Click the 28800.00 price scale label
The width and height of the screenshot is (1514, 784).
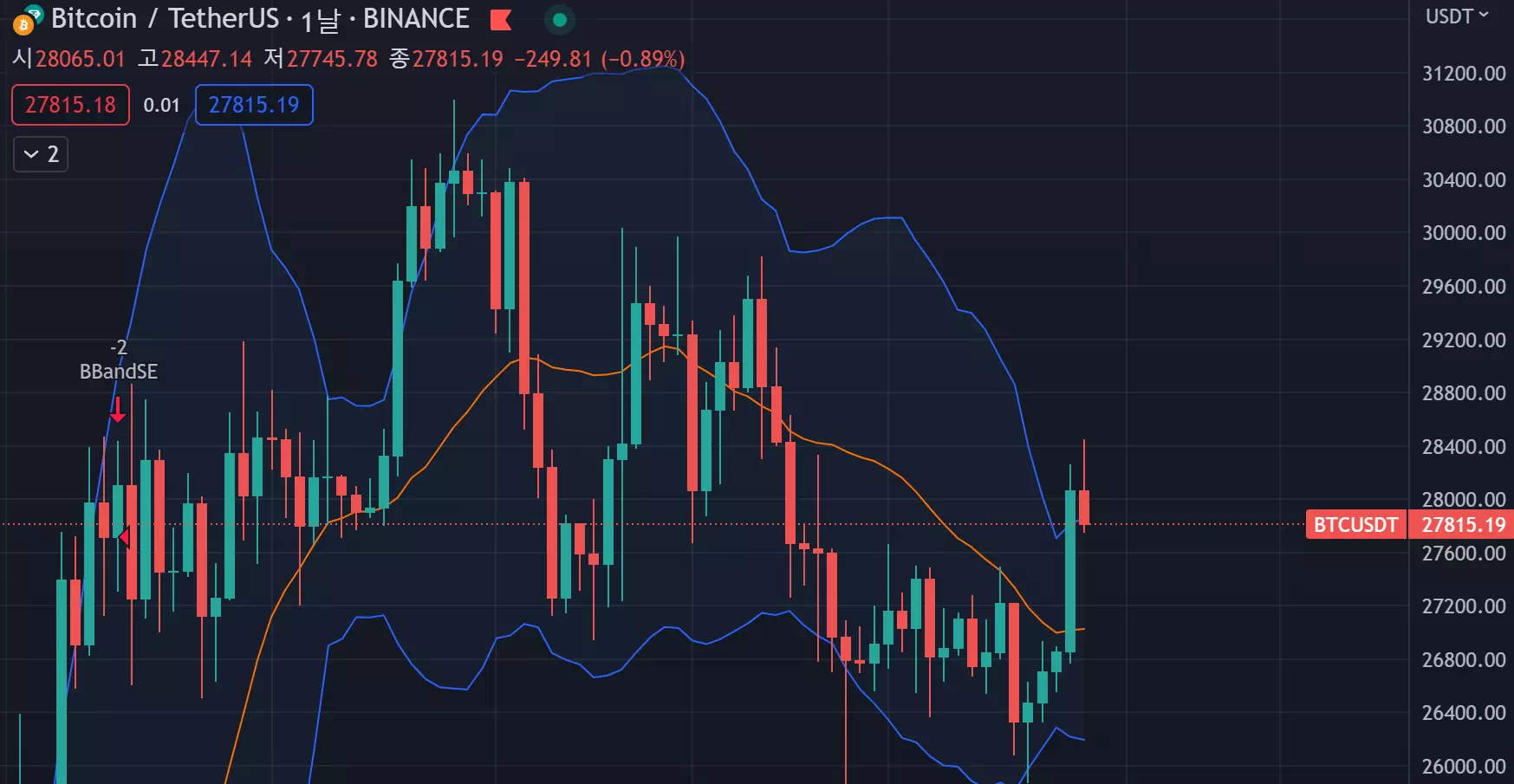(x=1464, y=393)
